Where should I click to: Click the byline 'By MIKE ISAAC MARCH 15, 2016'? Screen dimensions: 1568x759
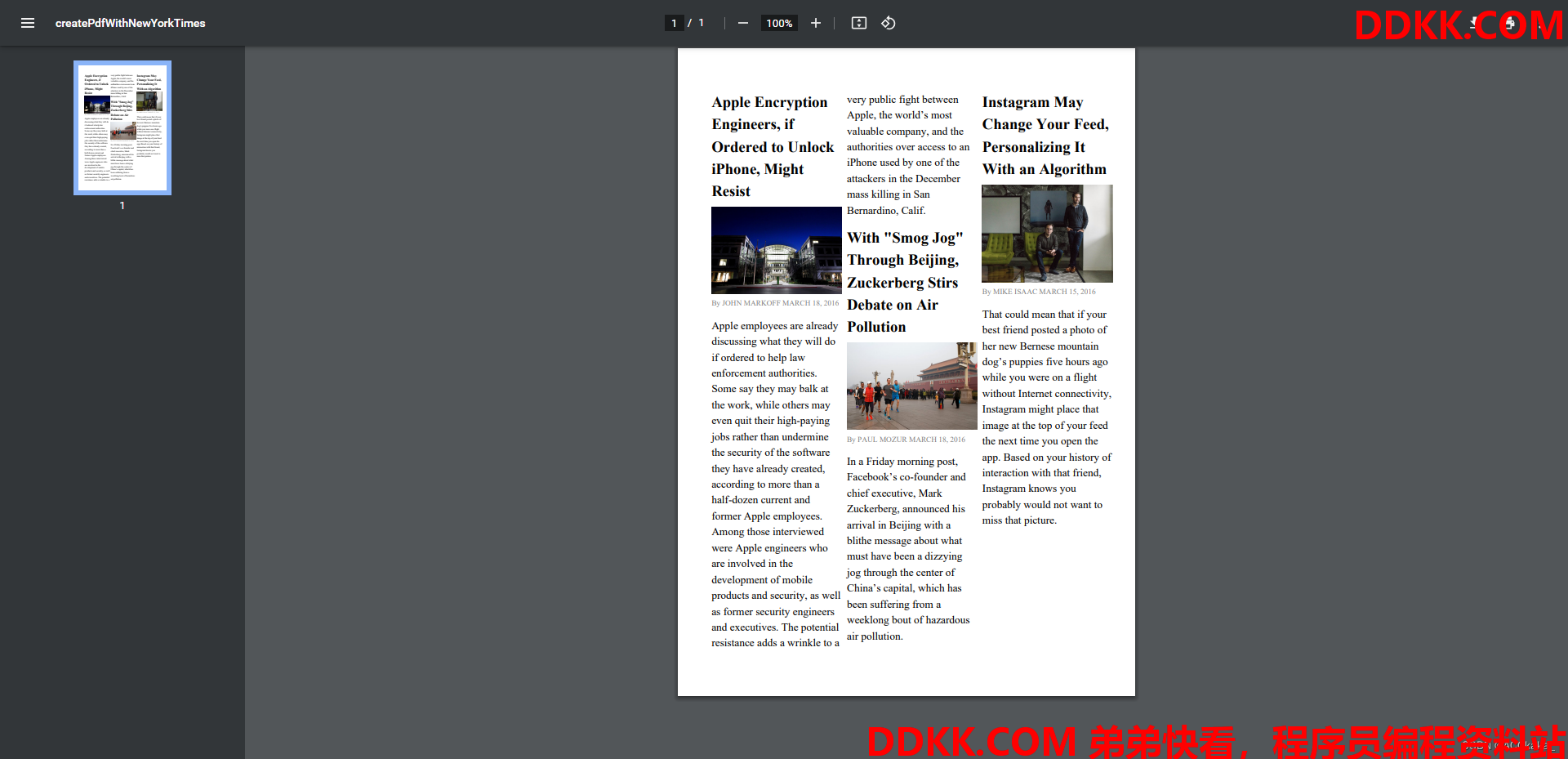coord(1039,292)
